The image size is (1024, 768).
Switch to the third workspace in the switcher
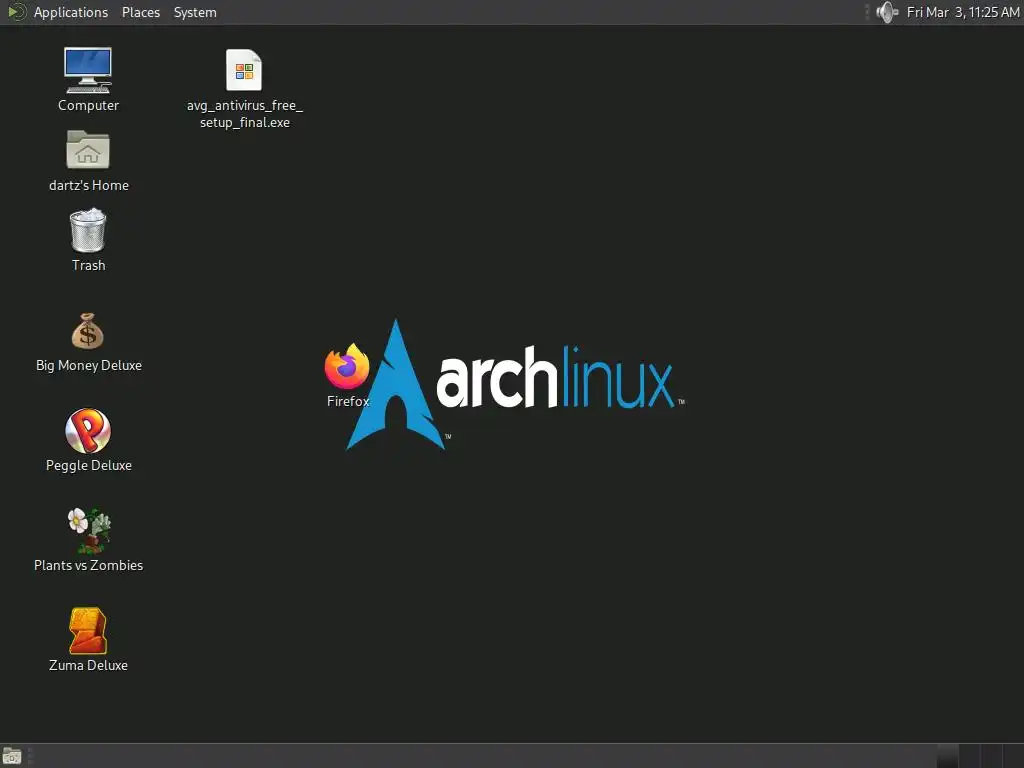coord(992,756)
